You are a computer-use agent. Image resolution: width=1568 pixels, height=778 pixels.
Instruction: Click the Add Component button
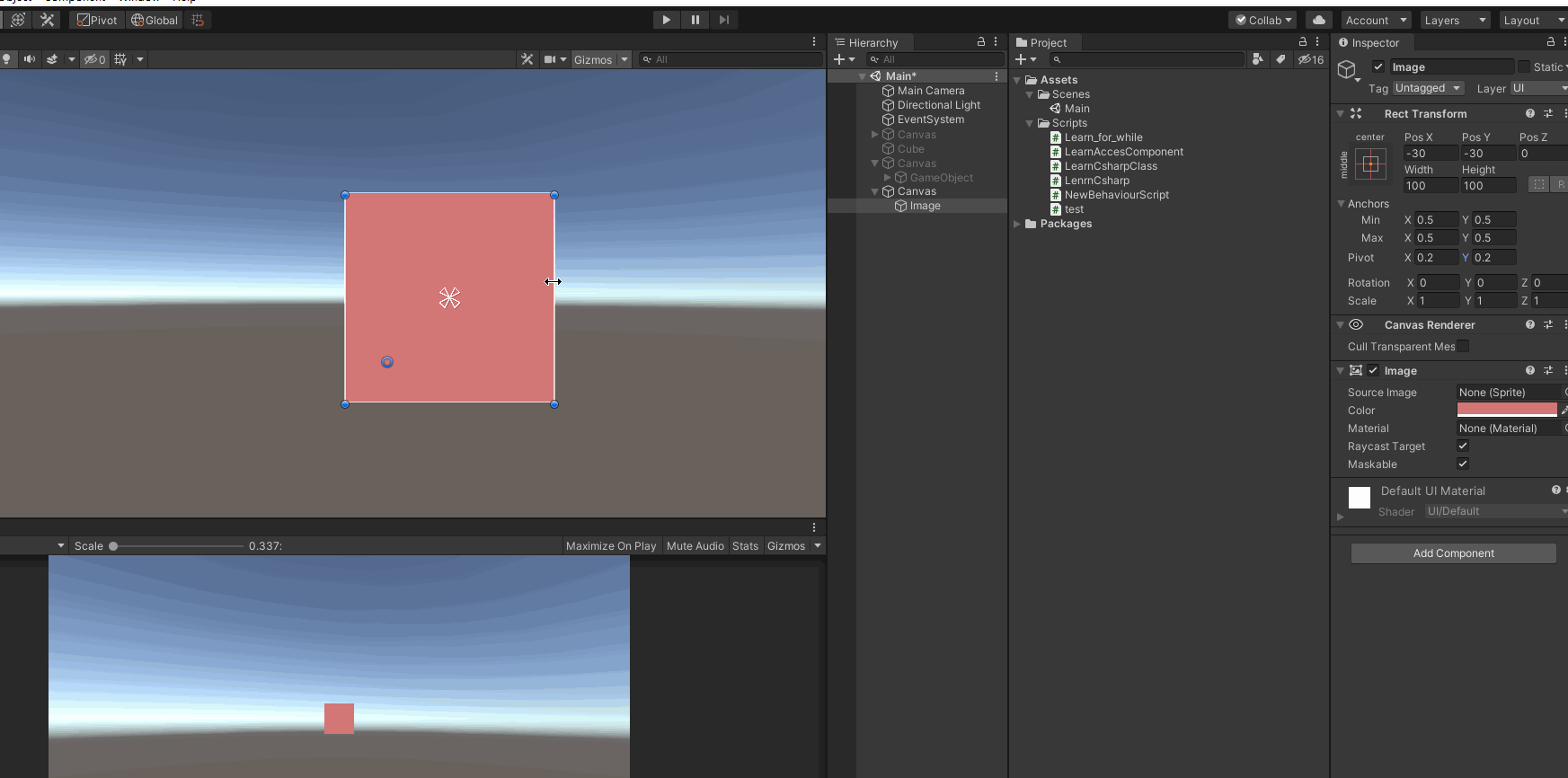click(x=1453, y=553)
